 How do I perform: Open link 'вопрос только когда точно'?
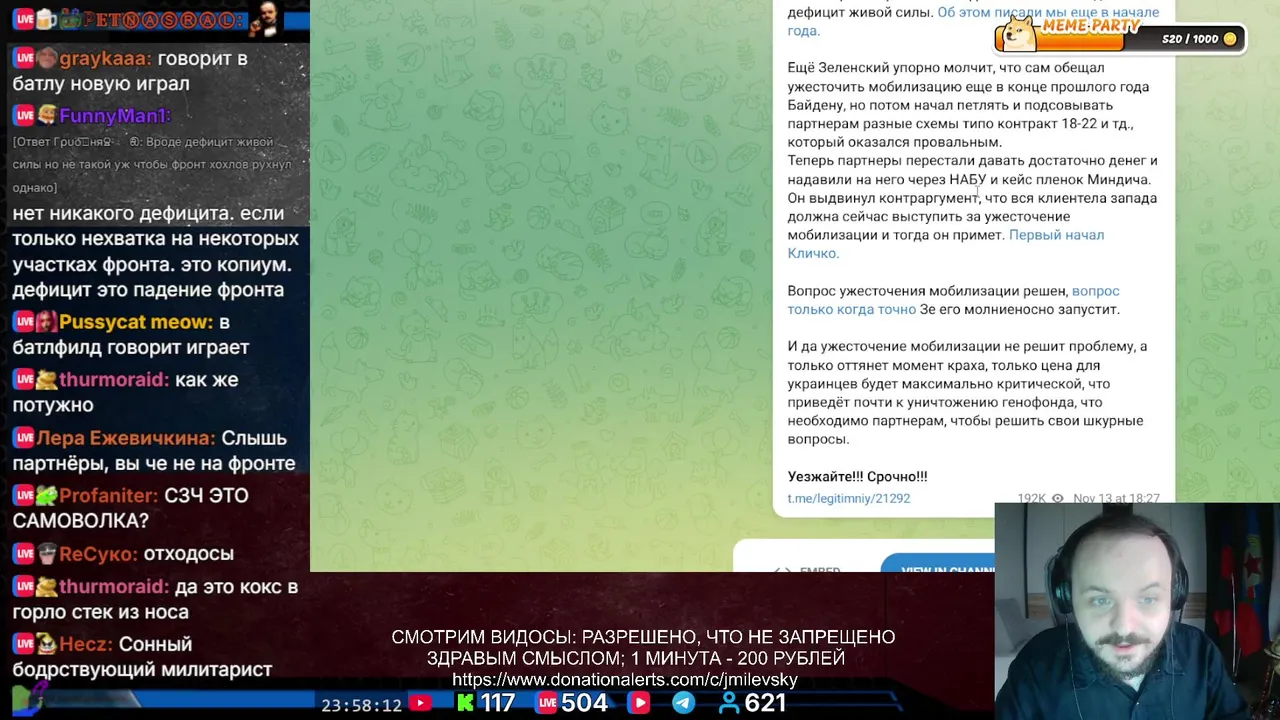click(x=953, y=300)
